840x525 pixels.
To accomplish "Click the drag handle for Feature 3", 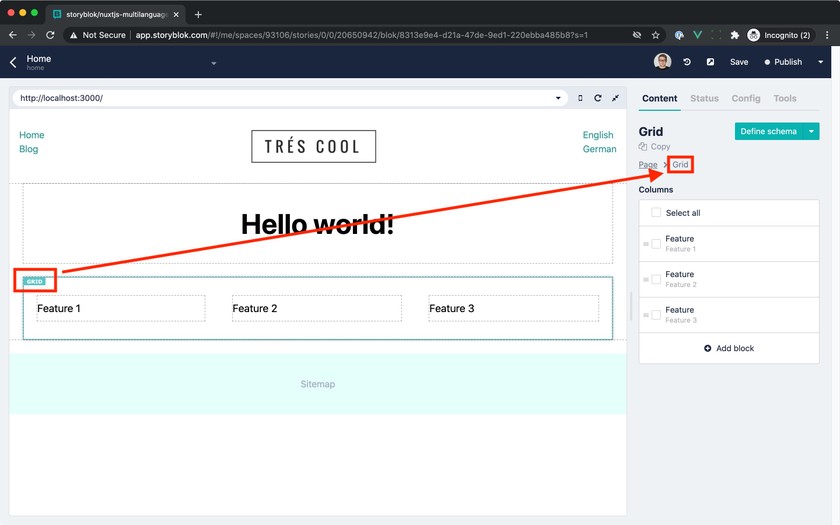I will click(x=646, y=315).
